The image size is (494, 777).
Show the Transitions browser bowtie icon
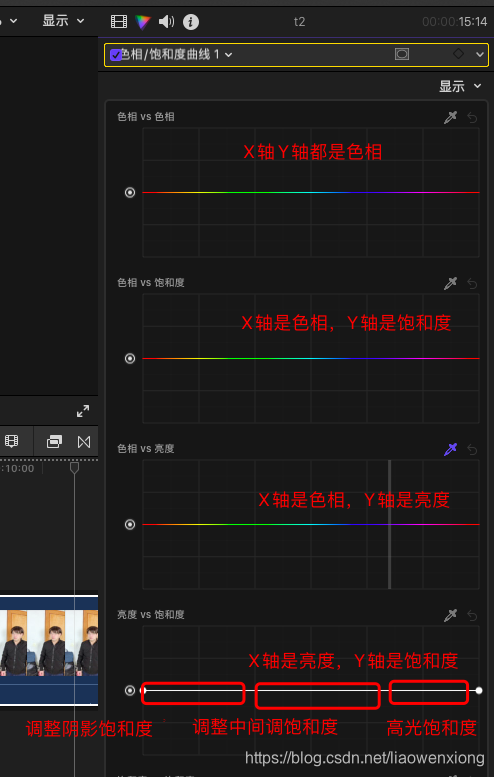click(x=84, y=441)
